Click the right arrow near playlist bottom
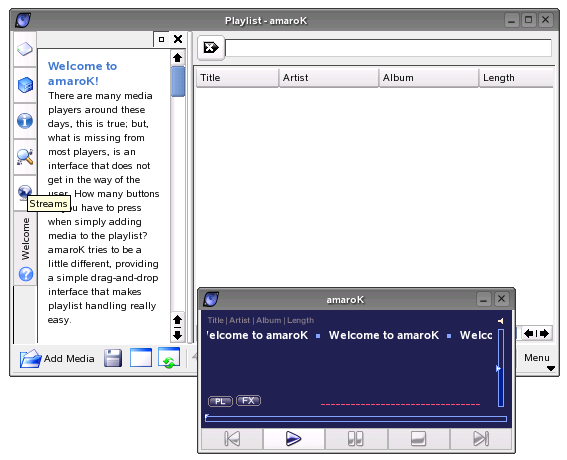The image size is (567, 460). pyautogui.click(x=545, y=333)
